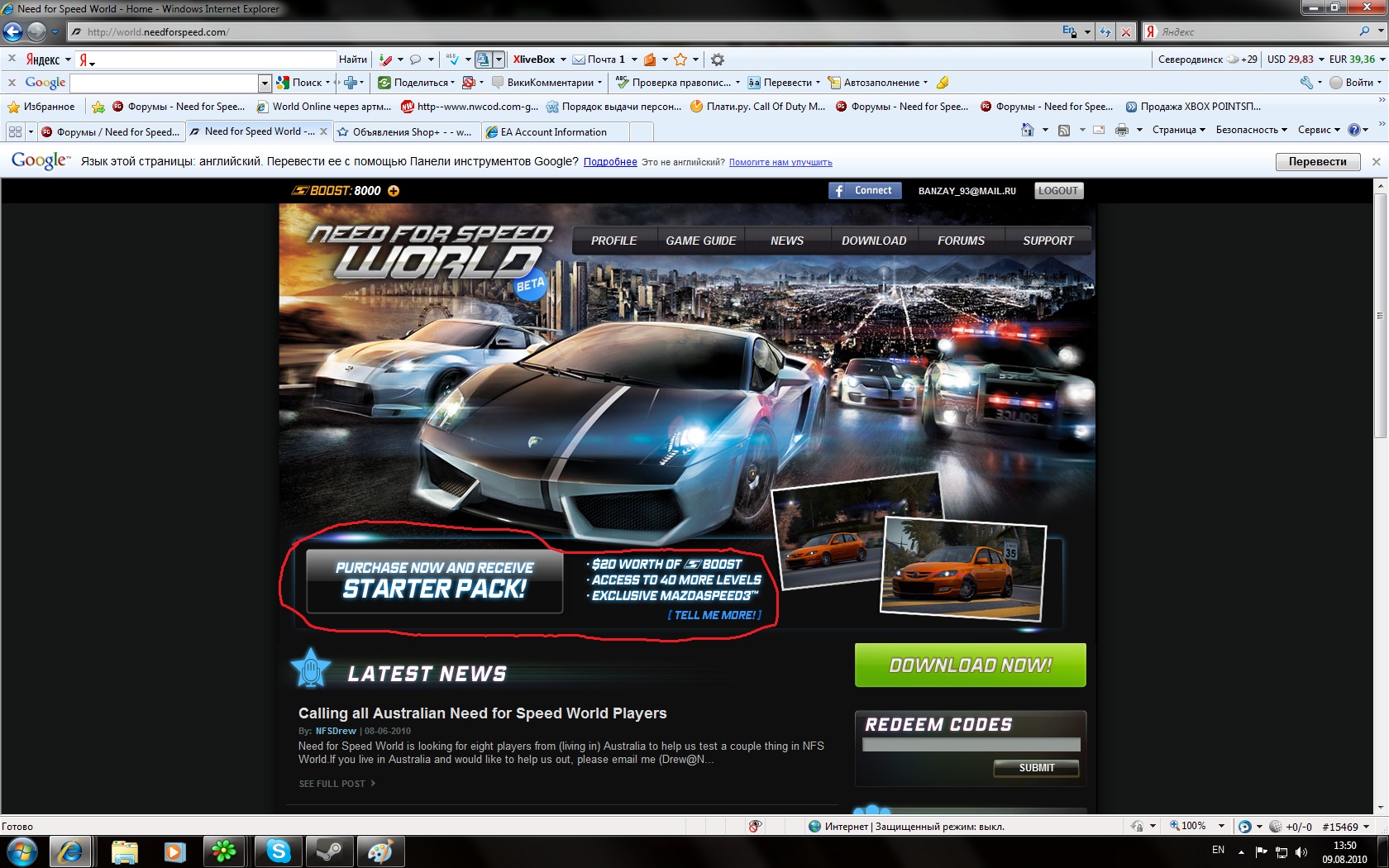Click the Add to Favorites bar star icon
Screen dimensions: 1389x868
[x=98, y=107]
